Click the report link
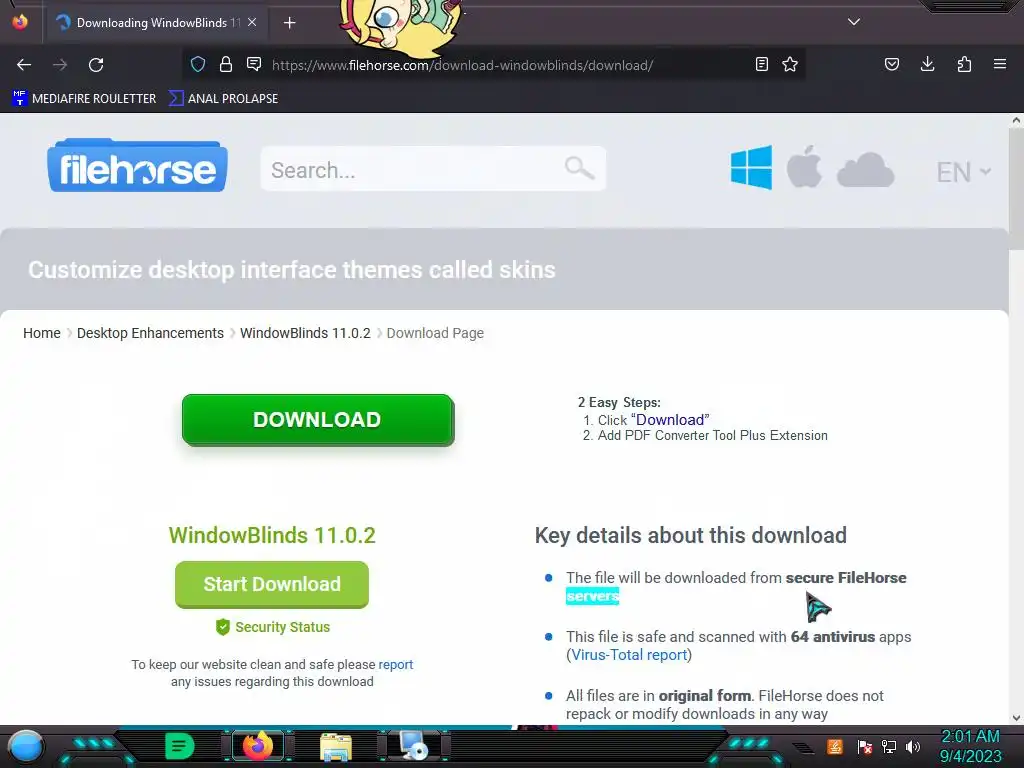 coord(396,664)
